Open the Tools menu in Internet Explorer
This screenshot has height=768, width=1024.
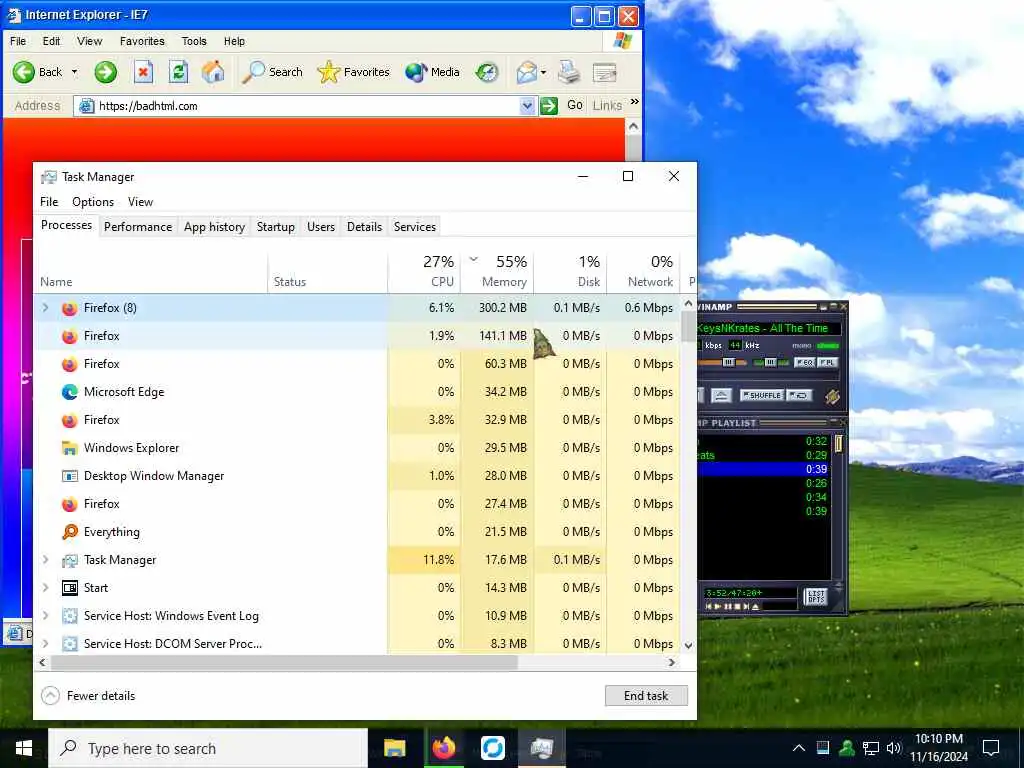[194, 41]
